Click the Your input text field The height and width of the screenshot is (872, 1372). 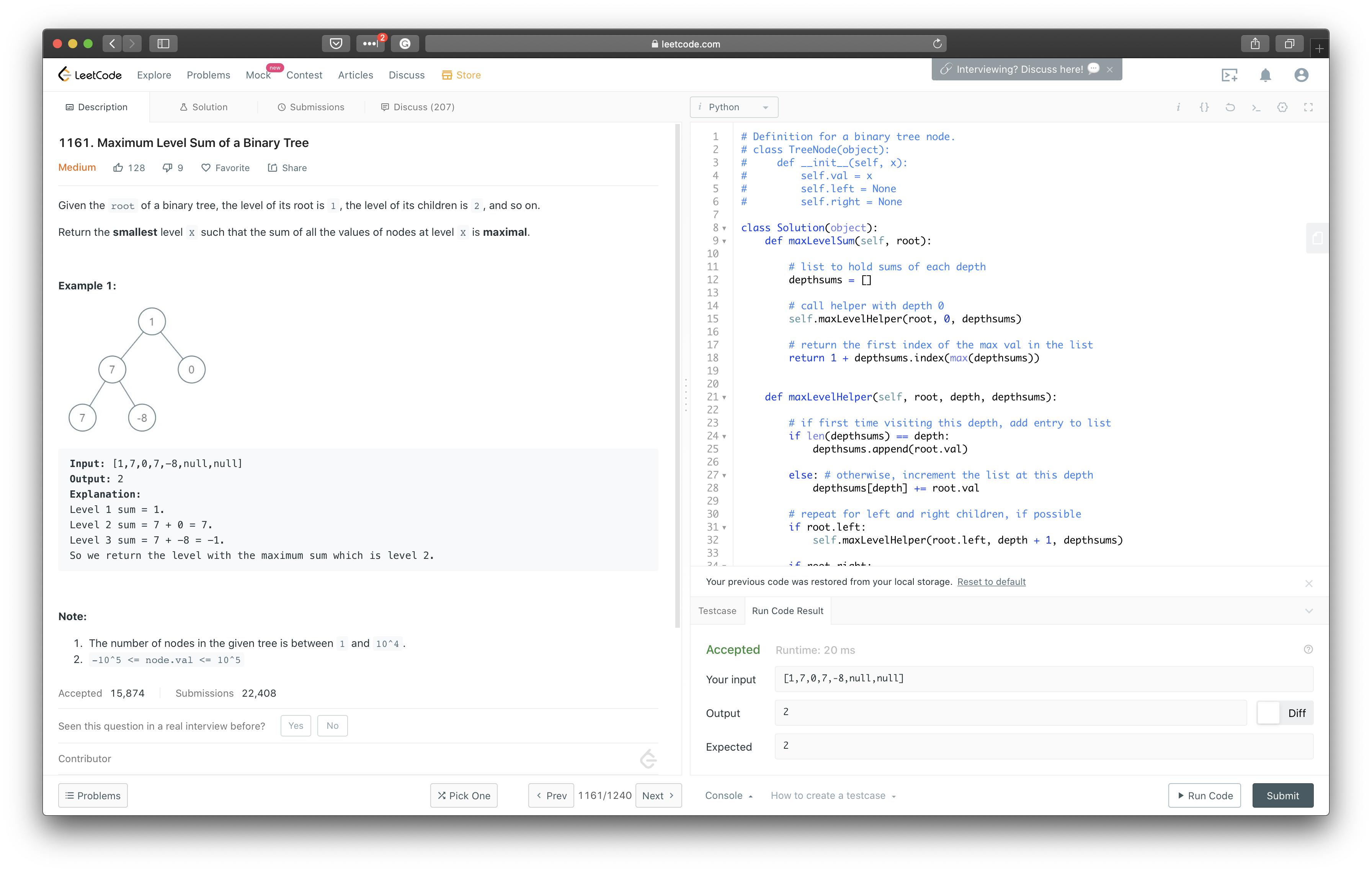[x=1043, y=678]
